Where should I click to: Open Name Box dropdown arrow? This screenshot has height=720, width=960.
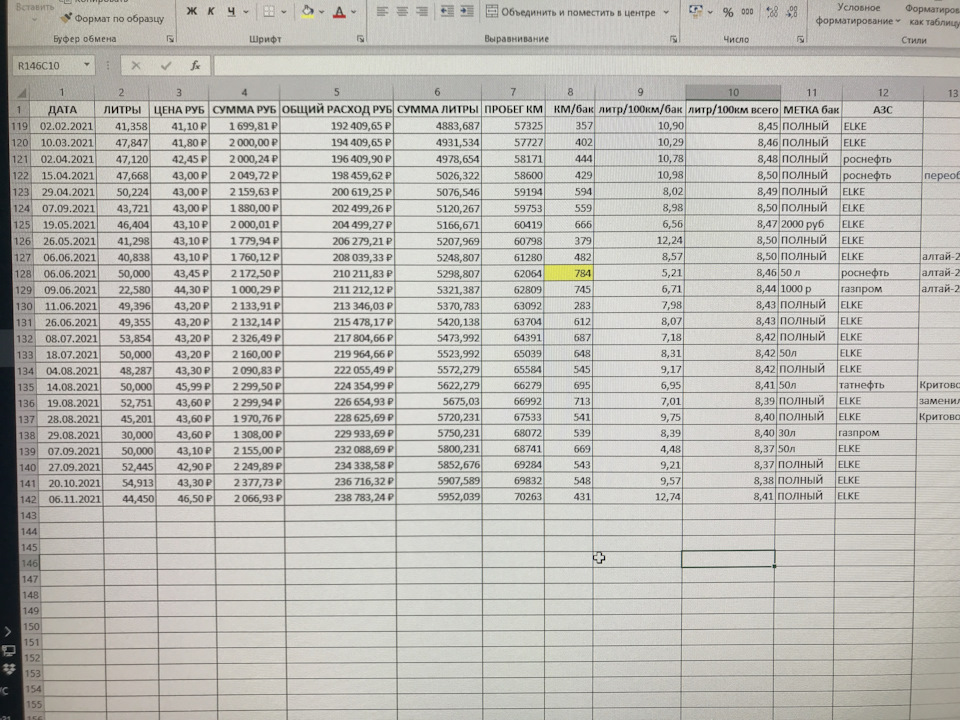[87, 65]
